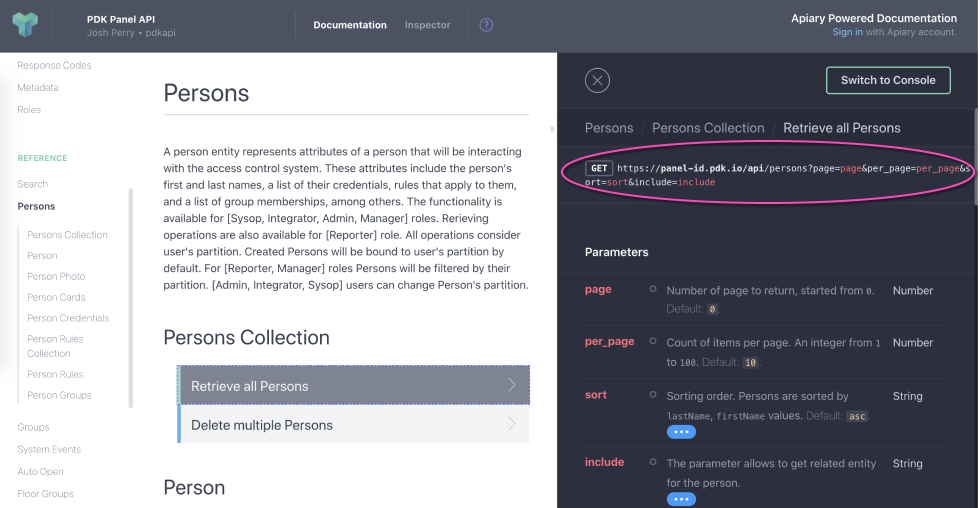
Task: Open System Events in sidebar
Action: point(49,449)
